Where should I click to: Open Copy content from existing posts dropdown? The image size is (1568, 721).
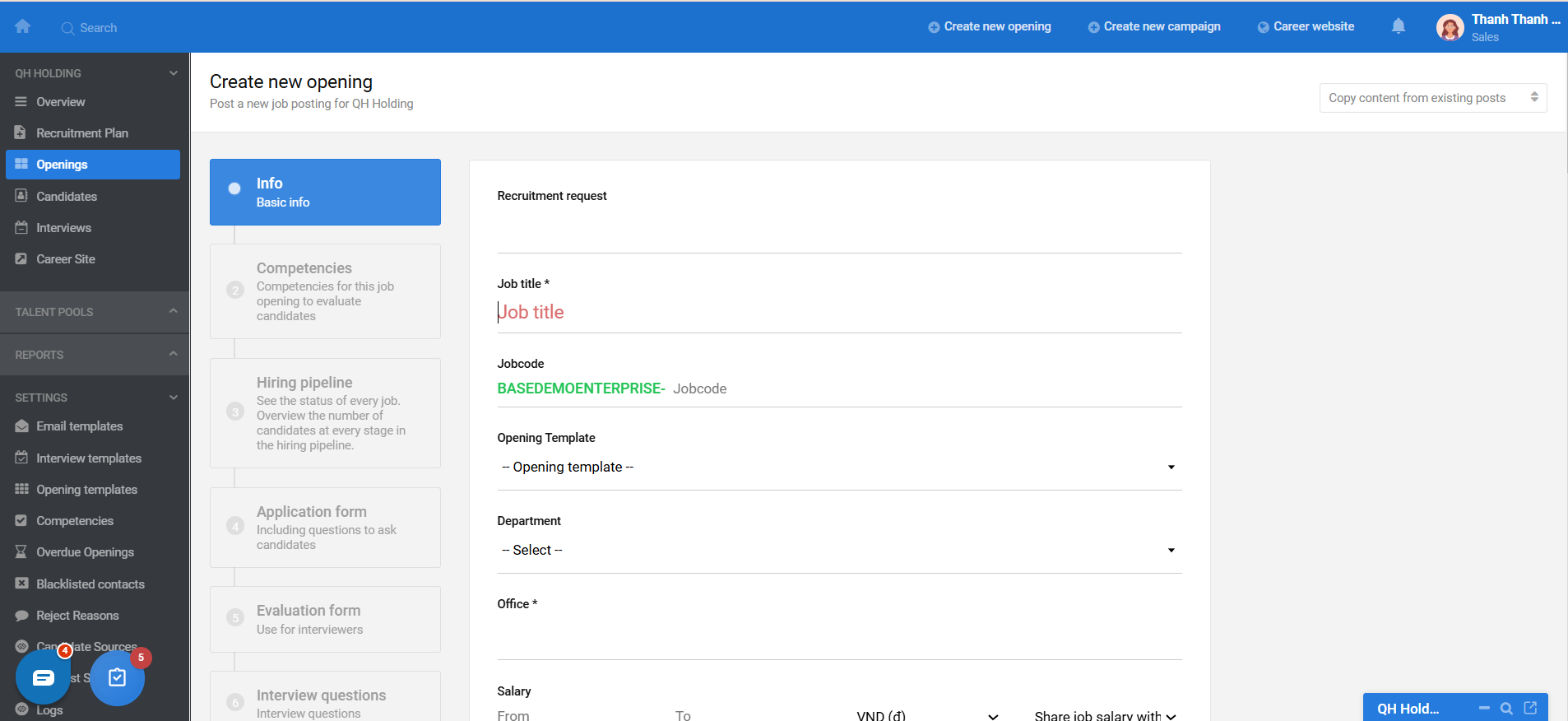[1433, 98]
